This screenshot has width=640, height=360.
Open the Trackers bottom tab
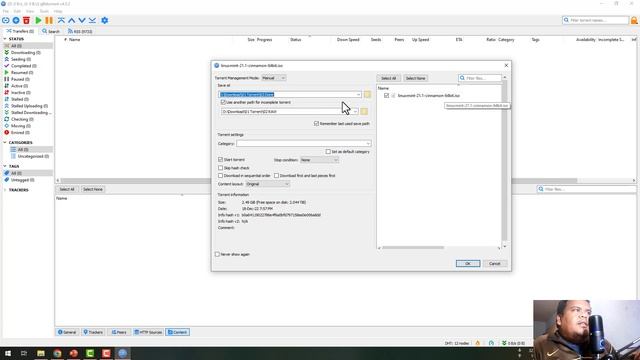click(x=93, y=332)
